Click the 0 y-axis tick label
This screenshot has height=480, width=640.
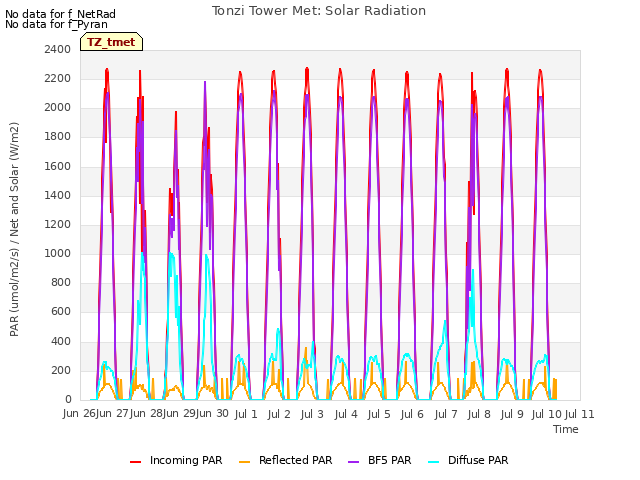click(68, 399)
